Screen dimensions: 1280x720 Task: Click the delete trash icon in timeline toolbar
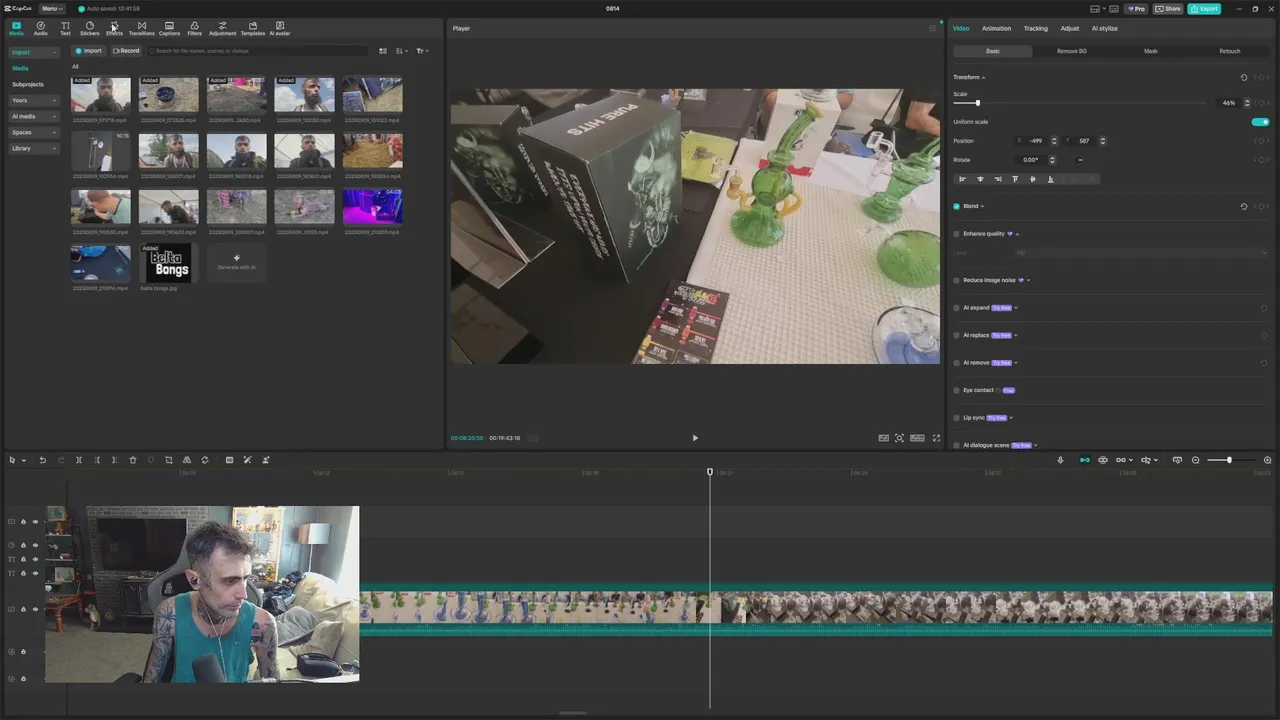132,460
